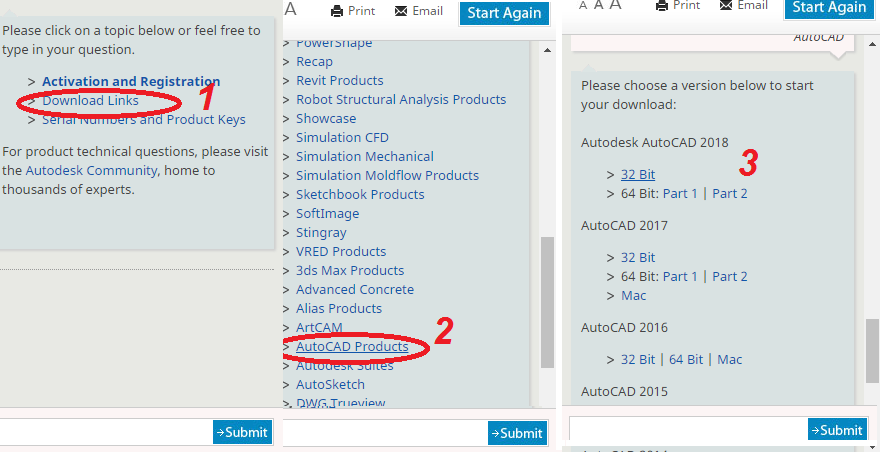
Task: Download AutoCAD 2018 64 Bit Part 1
Action: [x=680, y=194]
